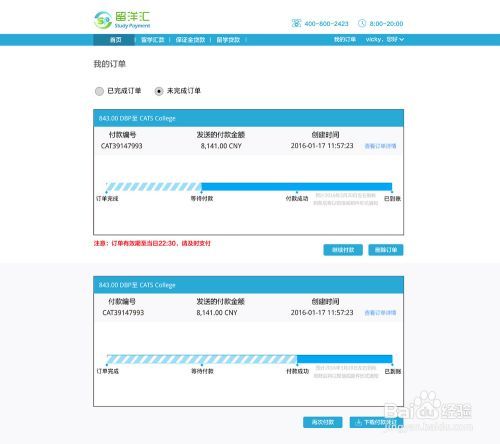
Task: Select the 未完成订单 radio button
Action: click(x=159, y=91)
